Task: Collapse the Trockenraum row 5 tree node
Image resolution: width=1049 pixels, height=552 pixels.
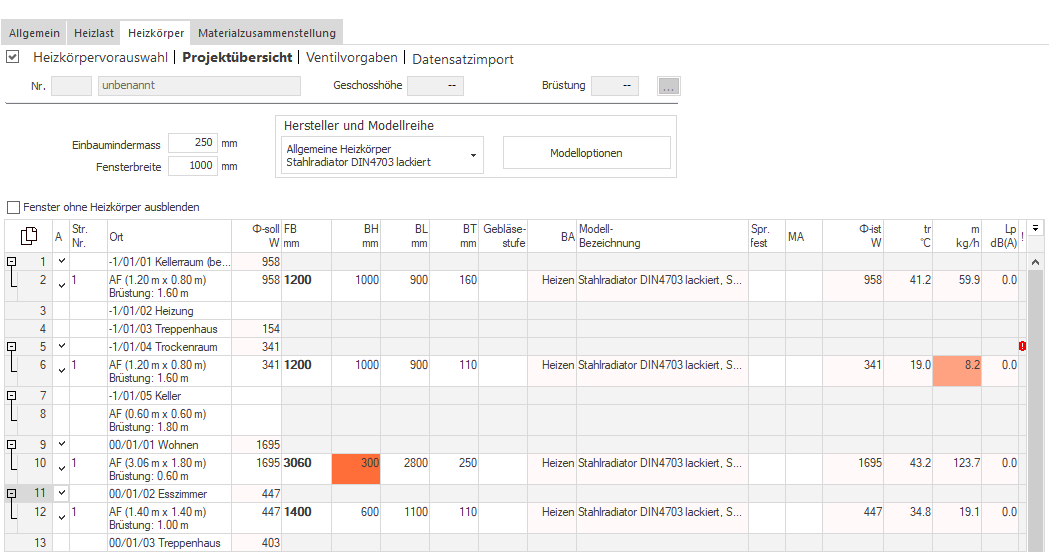Action: 11,347
